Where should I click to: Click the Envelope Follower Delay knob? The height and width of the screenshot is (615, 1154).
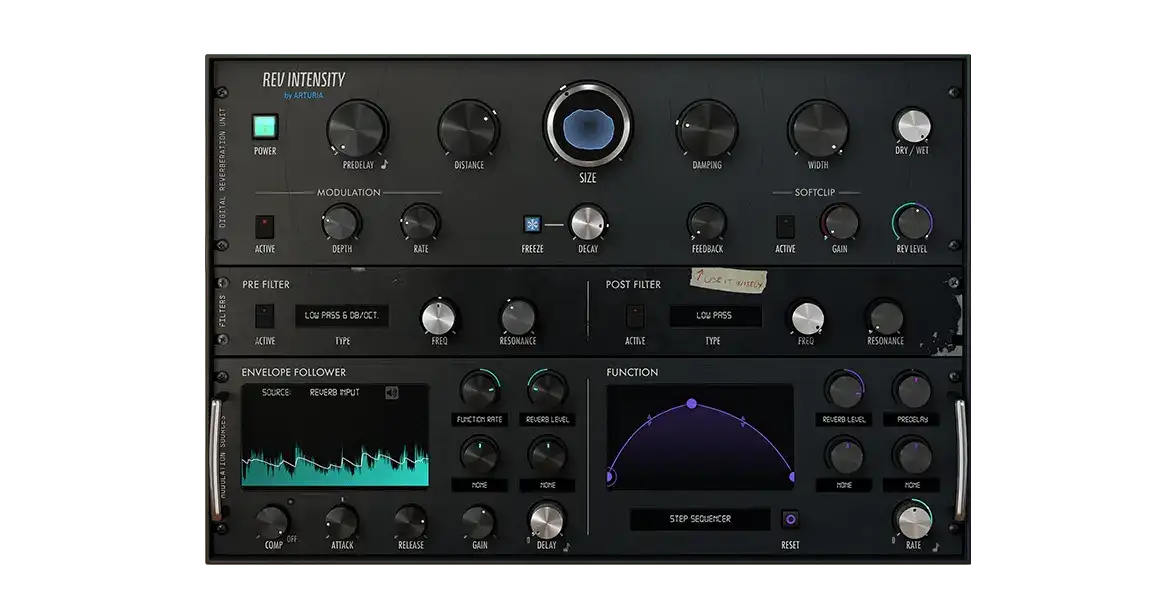tap(547, 522)
